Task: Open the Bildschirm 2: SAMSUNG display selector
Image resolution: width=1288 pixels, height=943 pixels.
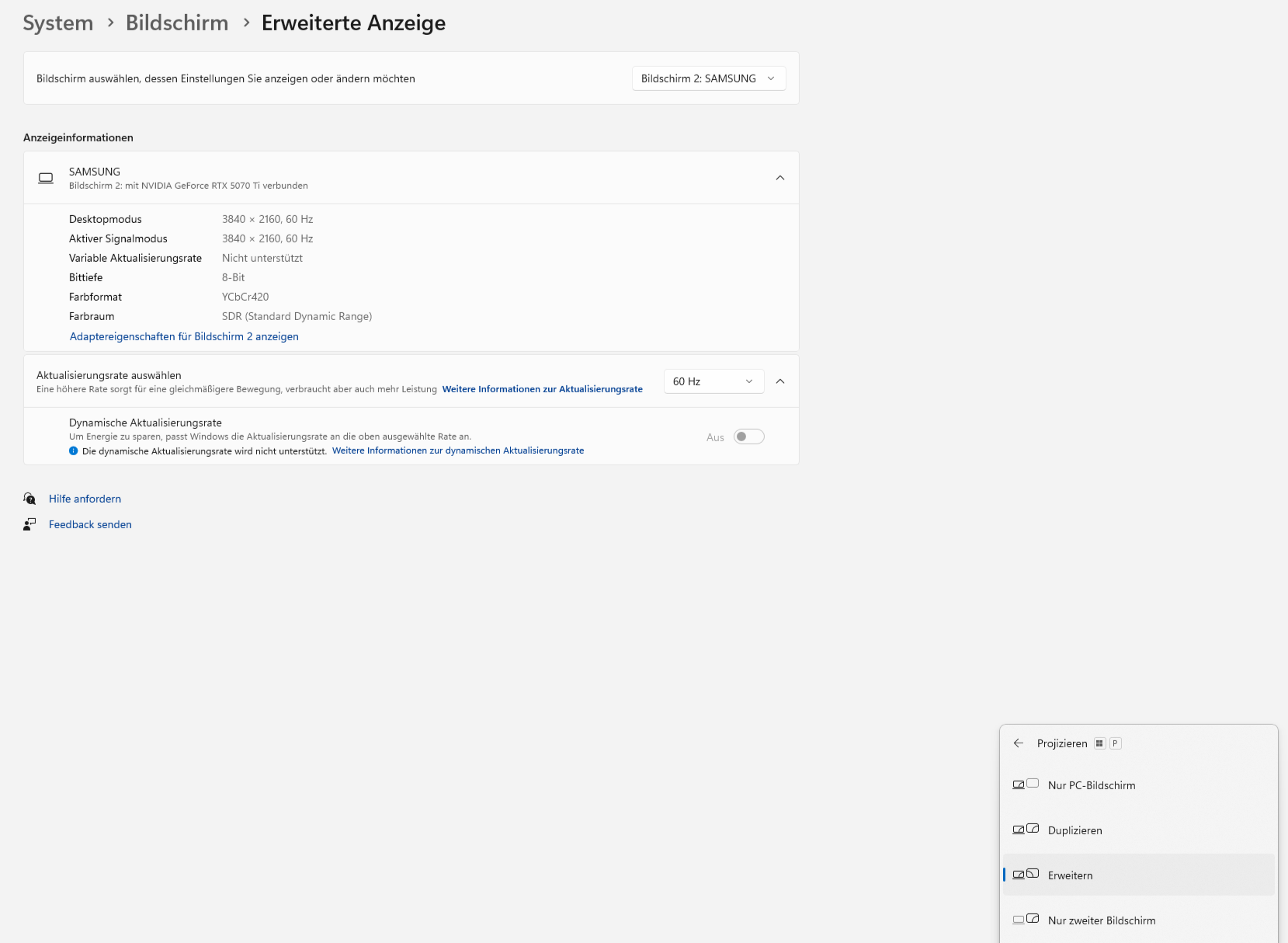Action: pyautogui.click(x=707, y=78)
